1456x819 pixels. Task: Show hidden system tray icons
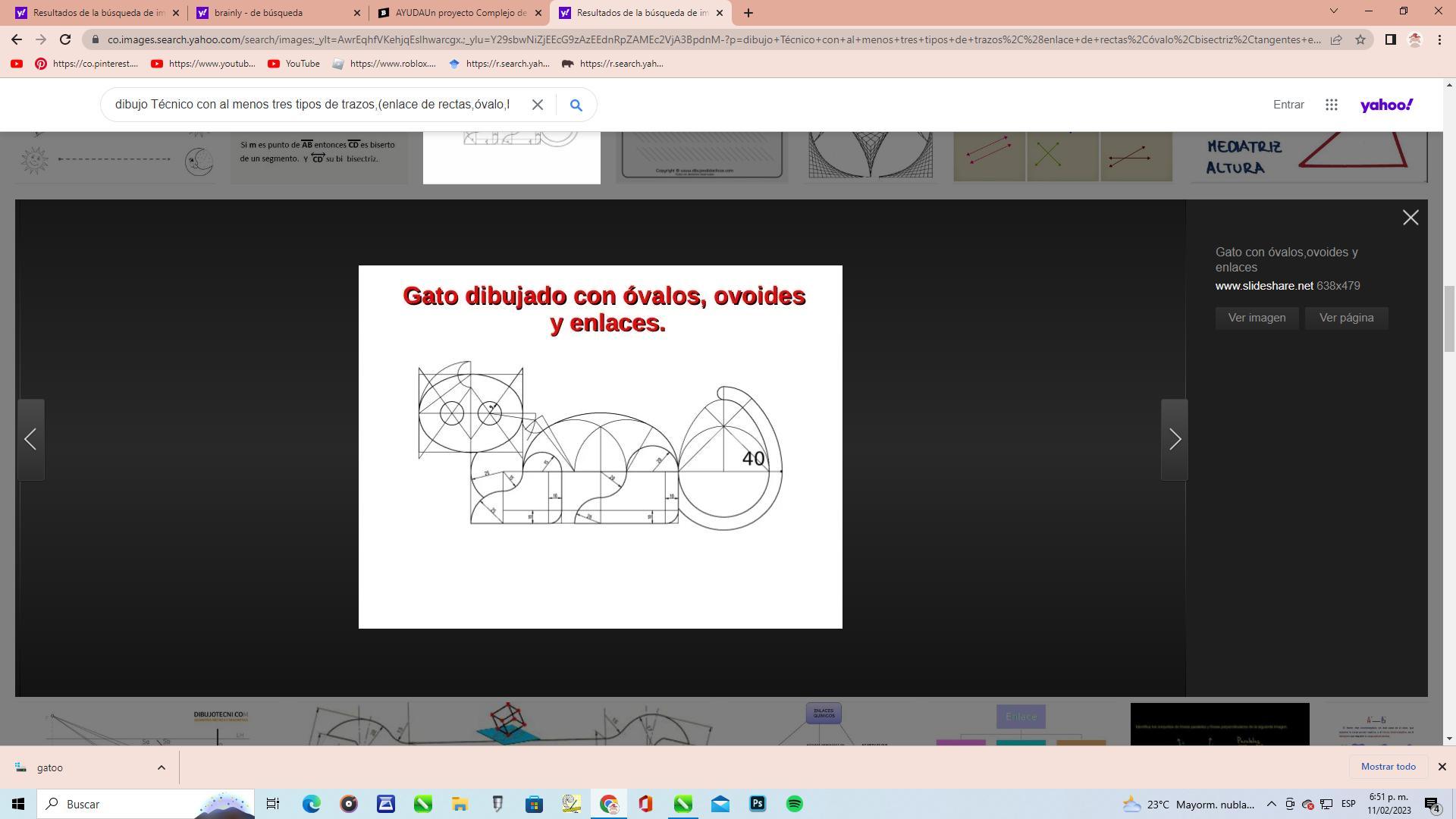point(1271,804)
